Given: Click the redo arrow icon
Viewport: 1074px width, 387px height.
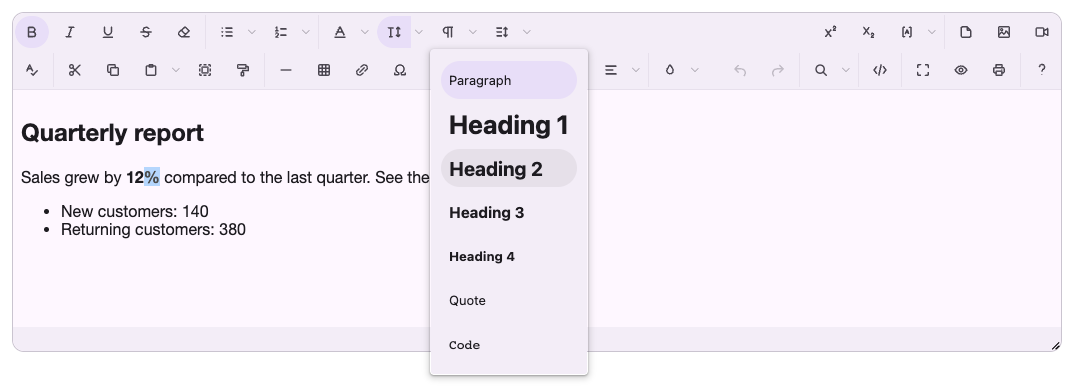Looking at the screenshot, I should tap(777, 70).
